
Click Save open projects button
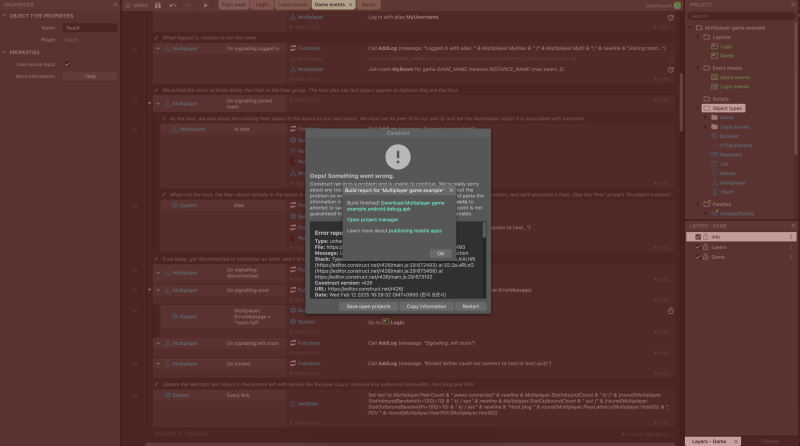368,307
